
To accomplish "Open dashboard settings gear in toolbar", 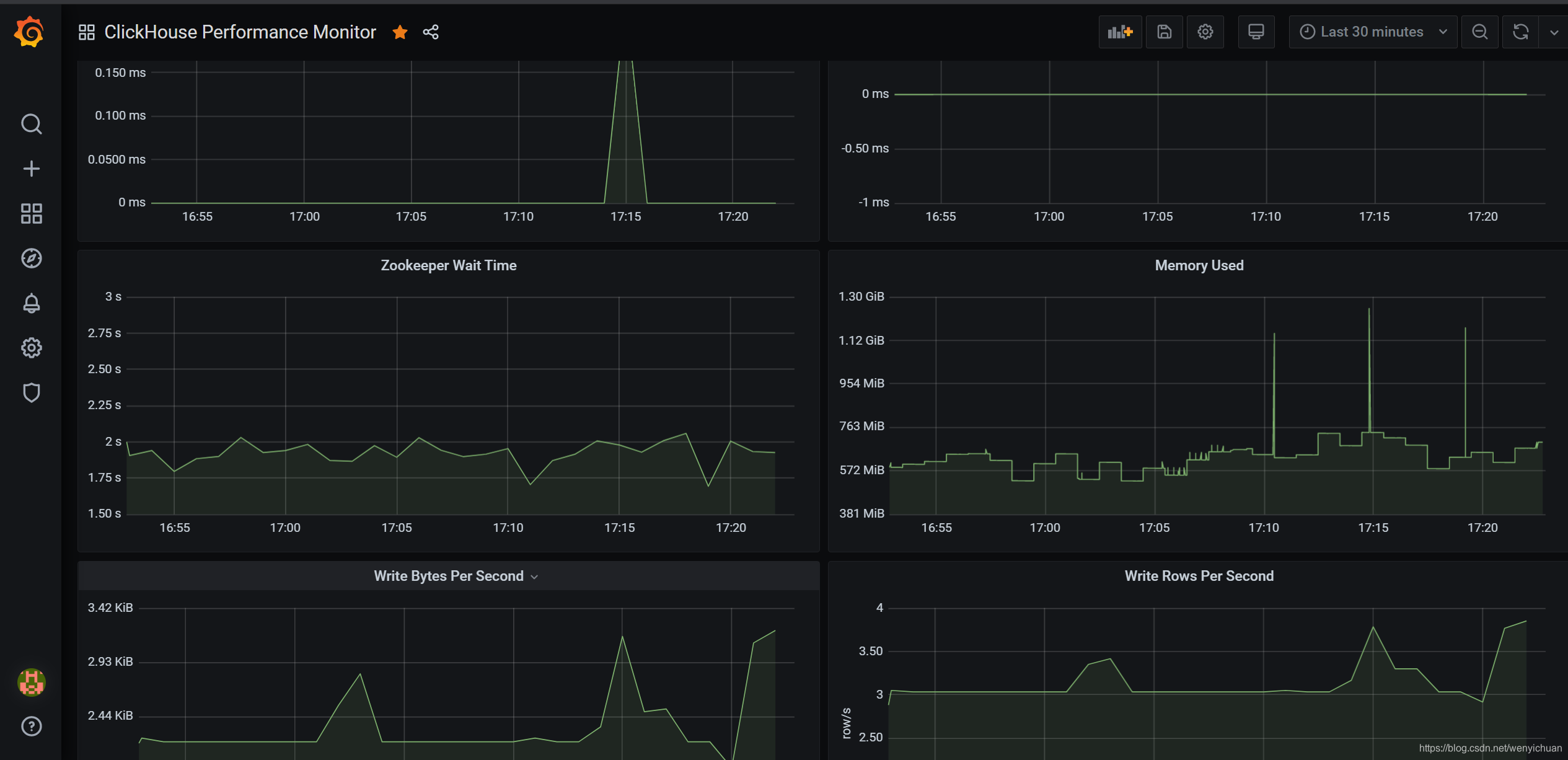I will click(1205, 32).
